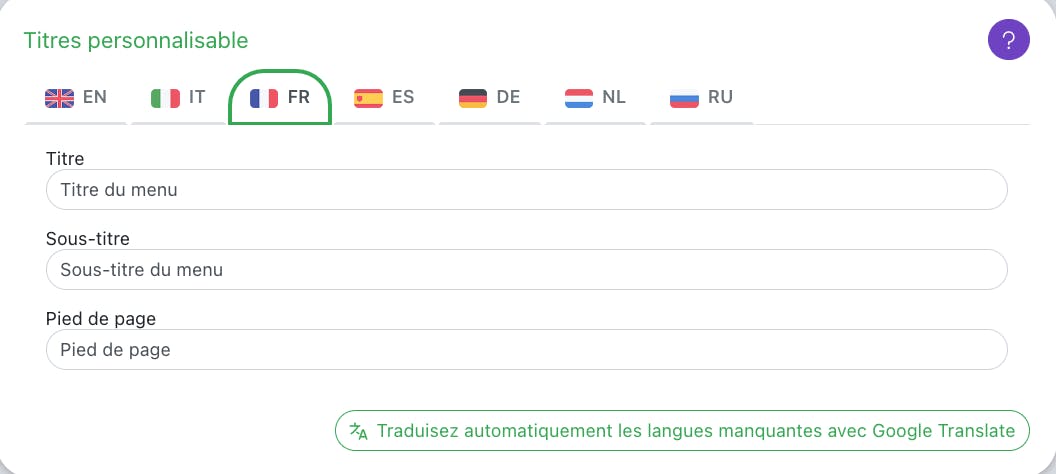Click the UK flag icon
1056x474 pixels.
click(60, 98)
